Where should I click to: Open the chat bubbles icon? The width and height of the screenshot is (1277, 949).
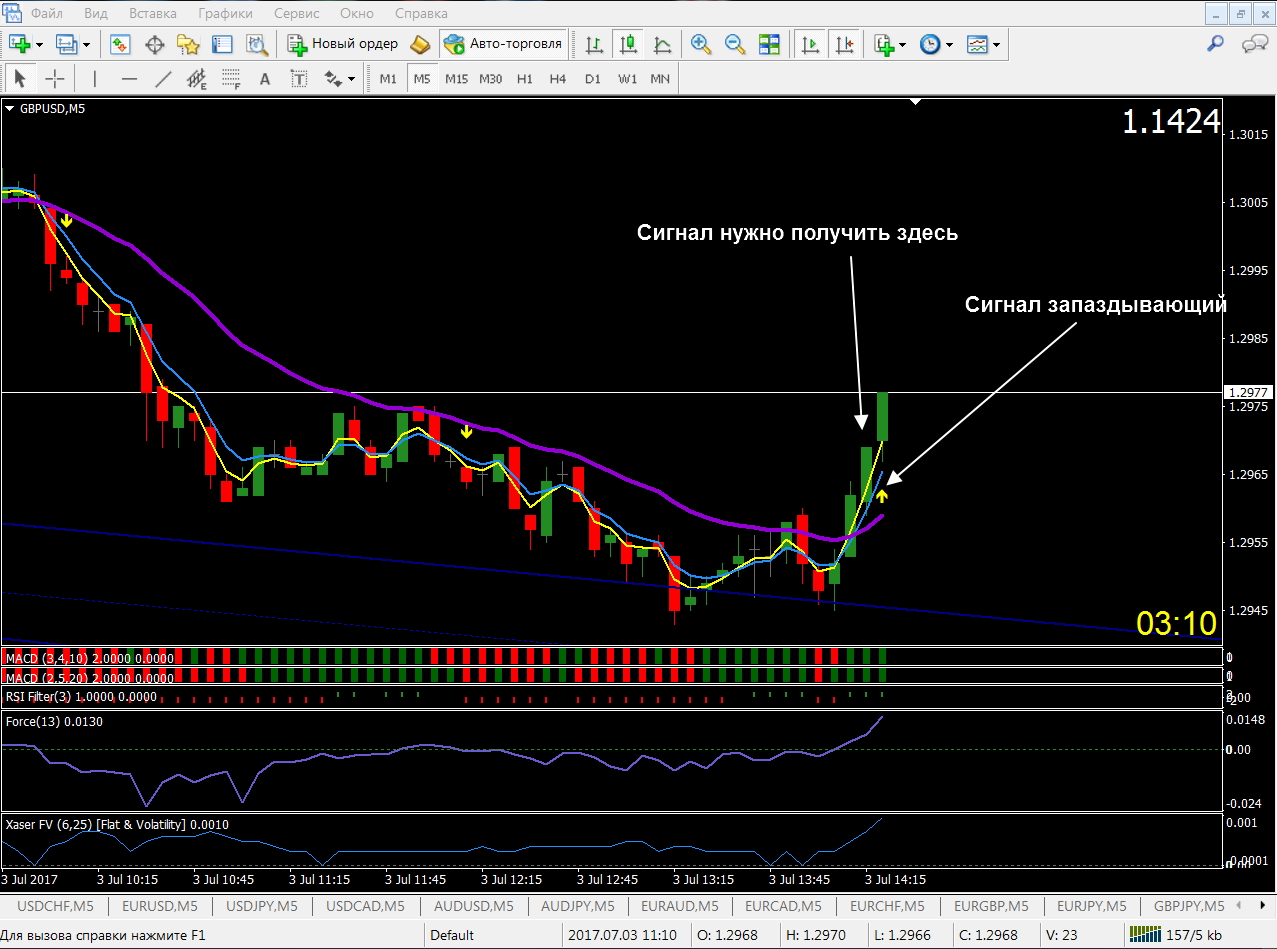(x=1254, y=43)
